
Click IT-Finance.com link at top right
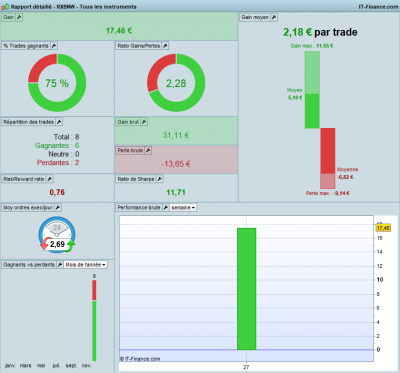378,6
